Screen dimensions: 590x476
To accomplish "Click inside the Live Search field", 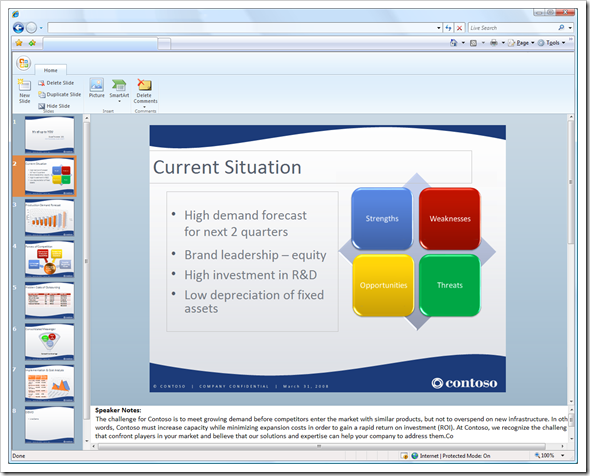I will point(513,28).
